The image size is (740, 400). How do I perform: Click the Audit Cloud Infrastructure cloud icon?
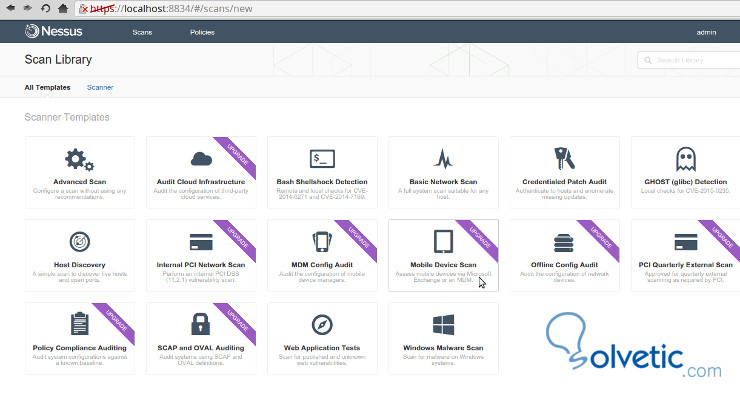pos(201,159)
